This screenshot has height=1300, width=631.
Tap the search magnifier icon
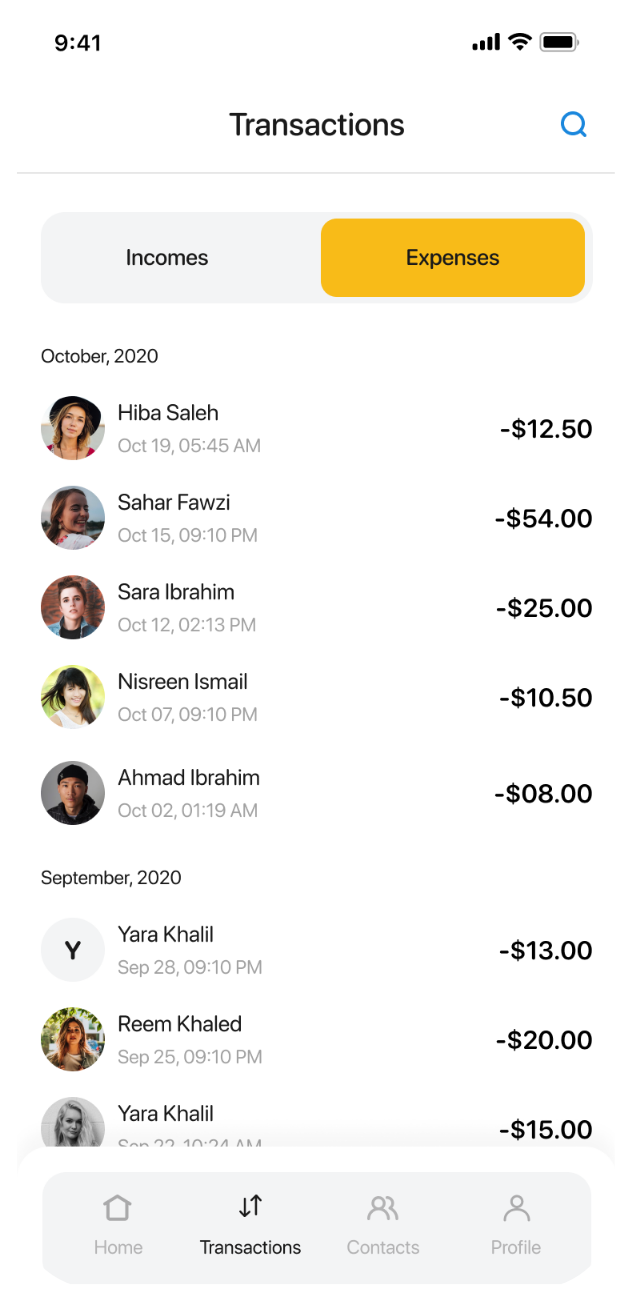pyautogui.click(x=573, y=125)
